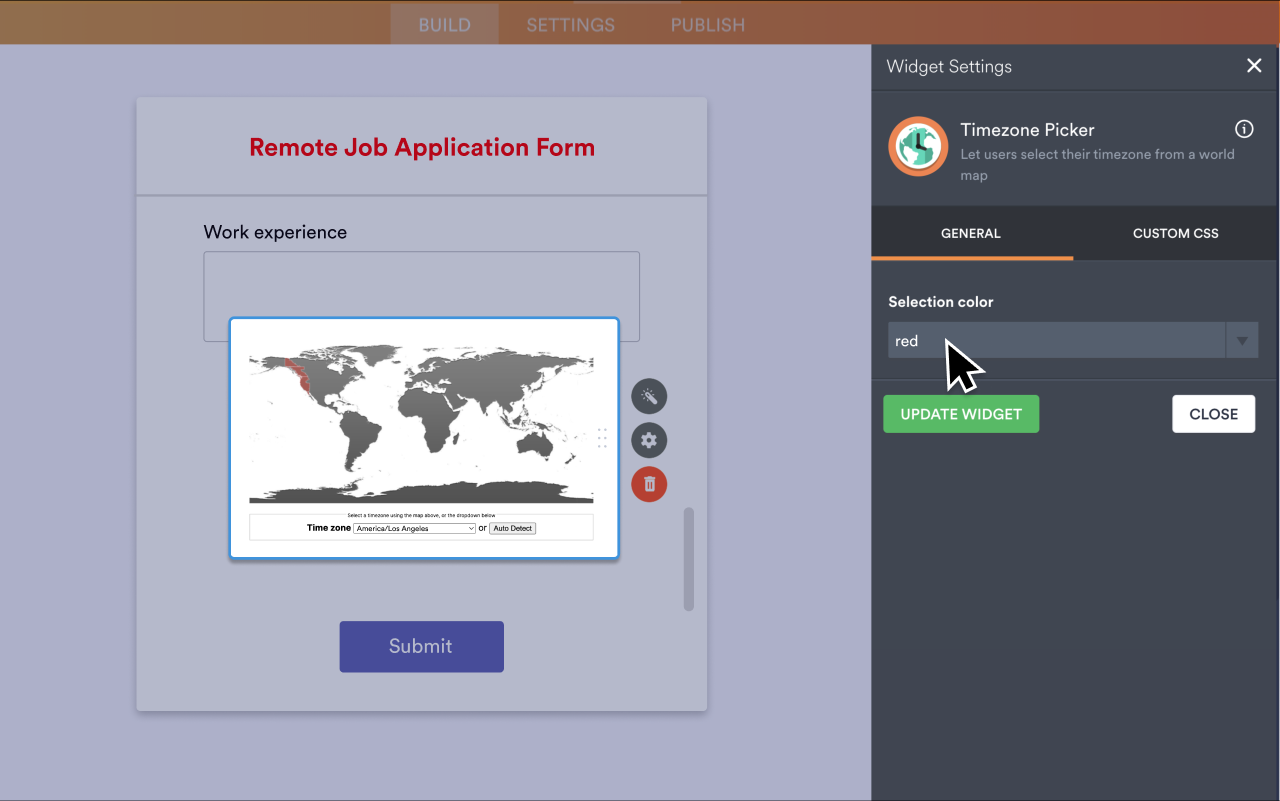Click the form's vertical scrollbar
1280x801 pixels.
tap(688, 558)
